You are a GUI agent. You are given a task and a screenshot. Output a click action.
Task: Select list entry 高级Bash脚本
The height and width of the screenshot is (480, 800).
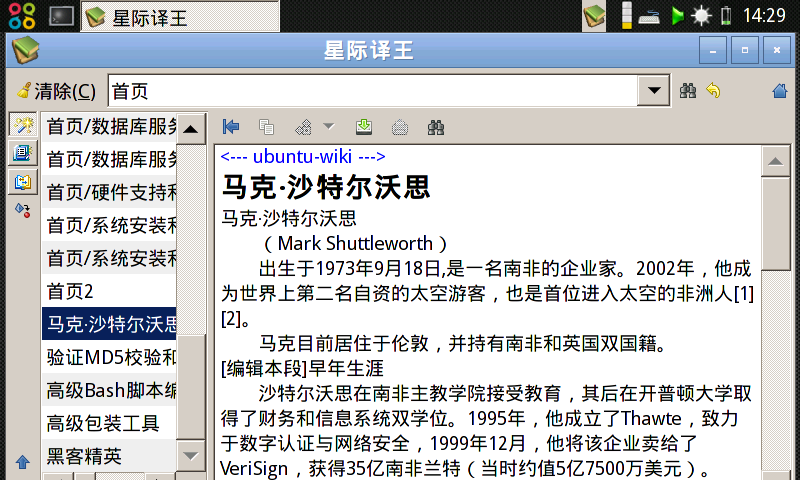(x=109, y=390)
